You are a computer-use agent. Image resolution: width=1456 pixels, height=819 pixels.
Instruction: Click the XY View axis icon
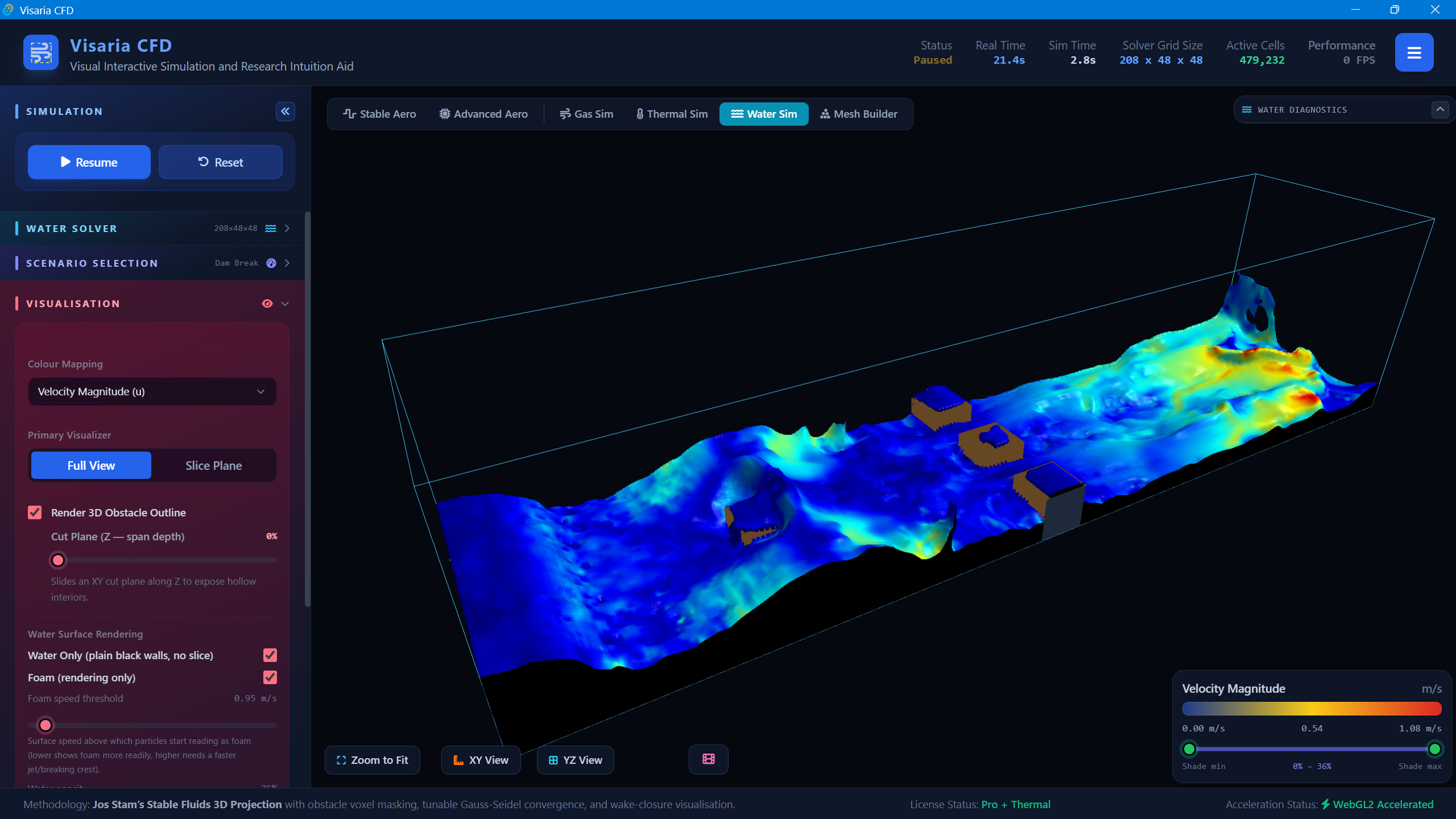(x=458, y=760)
